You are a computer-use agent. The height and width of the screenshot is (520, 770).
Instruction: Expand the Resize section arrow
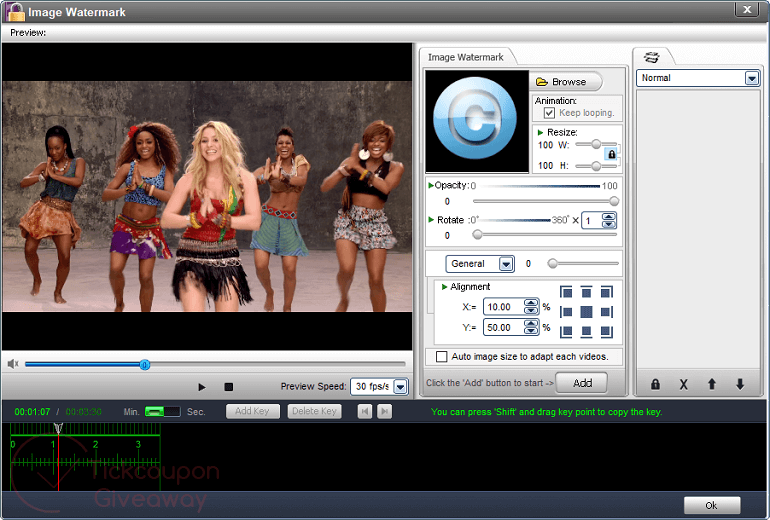point(540,133)
